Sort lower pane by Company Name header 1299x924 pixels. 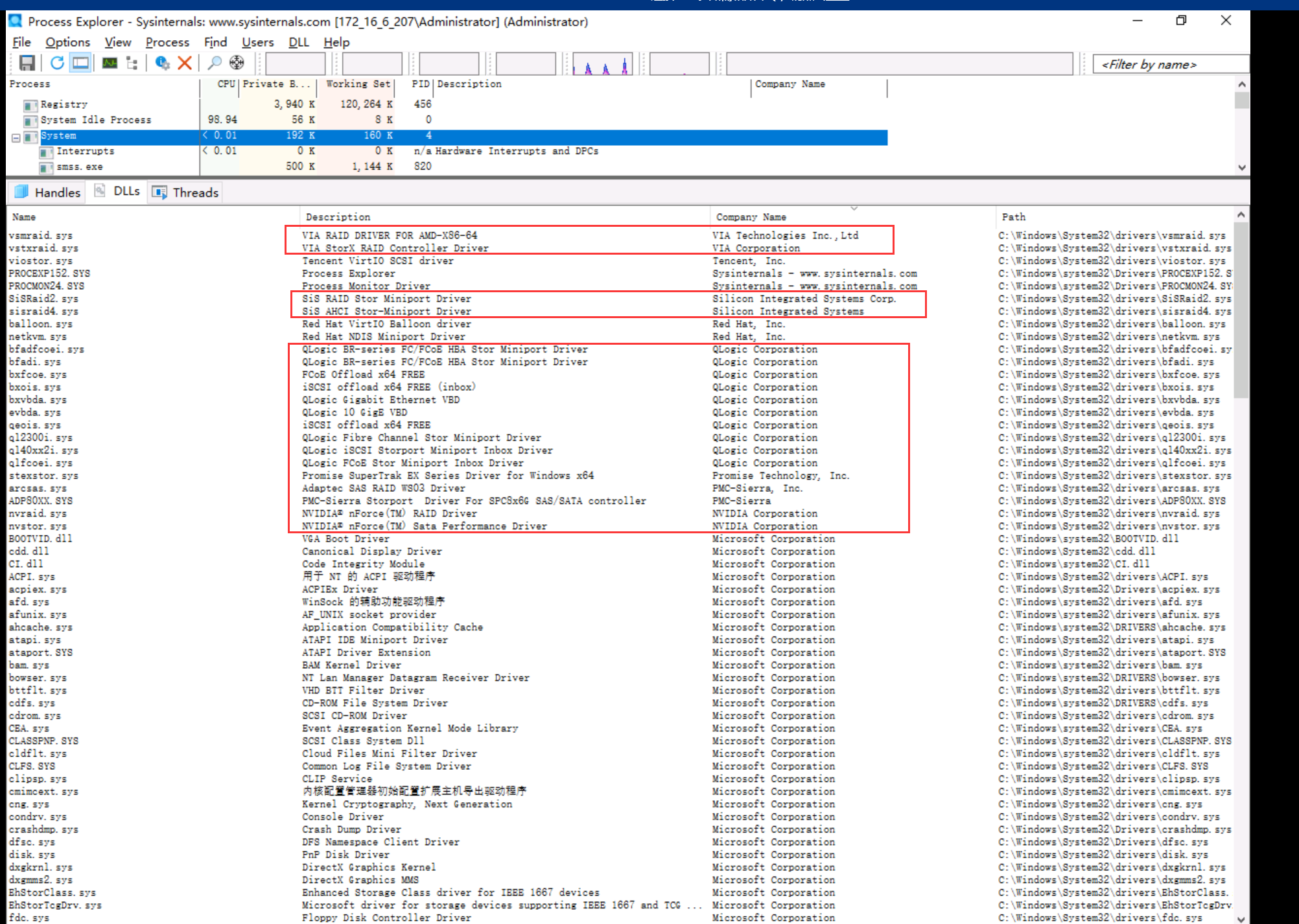(x=852, y=217)
